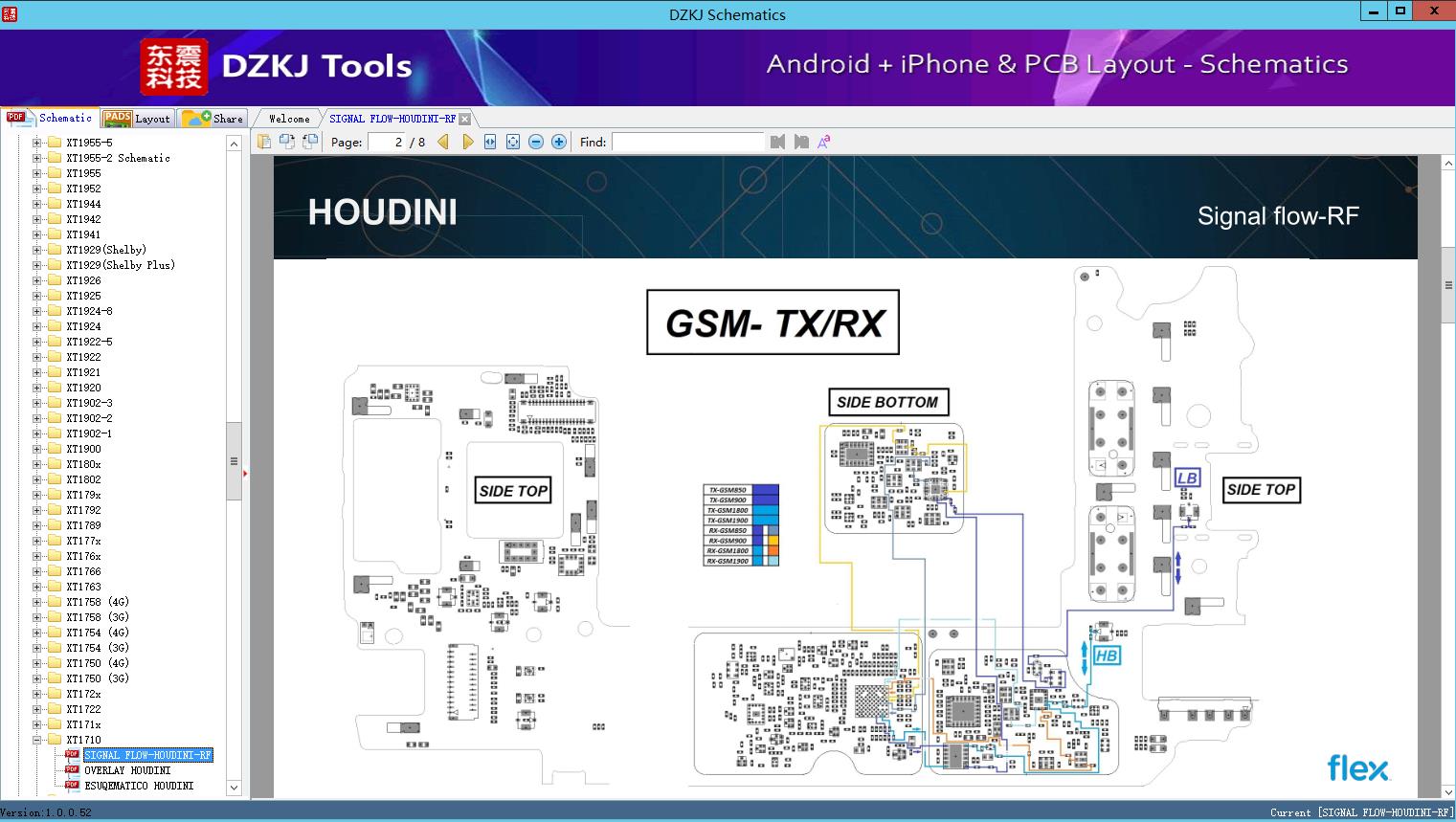
Task: Click the OVERLAY HOUDINI PDF file icon
Action: tap(72, 770)
